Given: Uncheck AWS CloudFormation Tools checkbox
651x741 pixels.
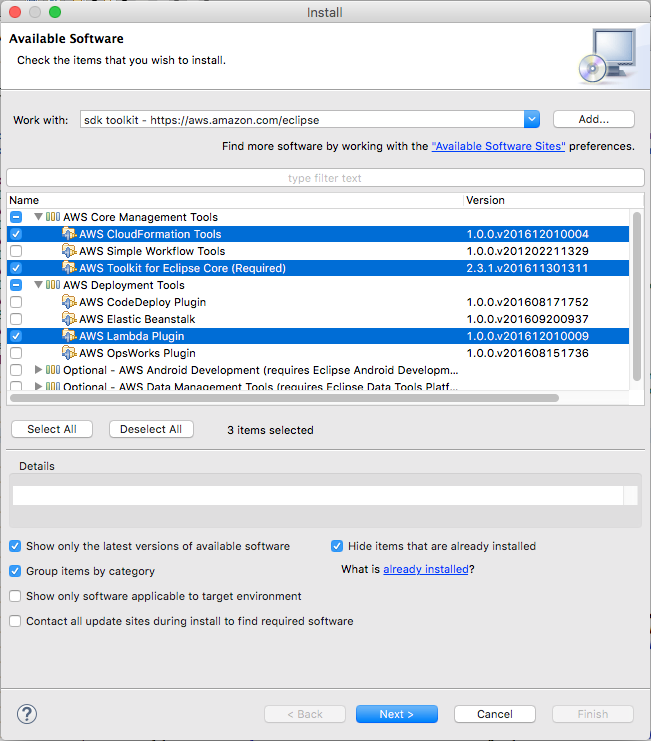Looking at the screenshot, I should point(16,234).
